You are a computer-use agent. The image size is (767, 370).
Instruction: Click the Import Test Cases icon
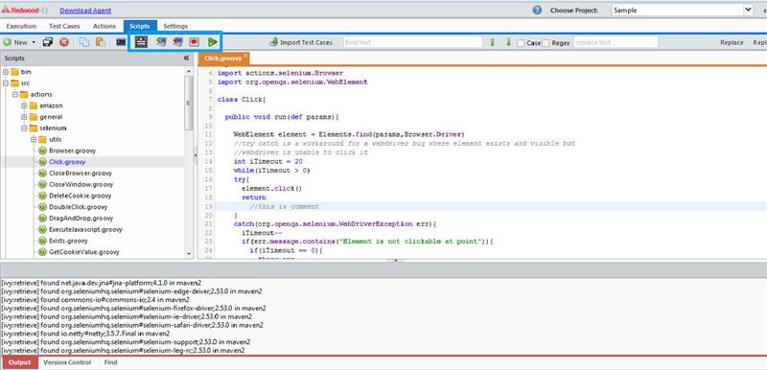click(x=274, y=43)
